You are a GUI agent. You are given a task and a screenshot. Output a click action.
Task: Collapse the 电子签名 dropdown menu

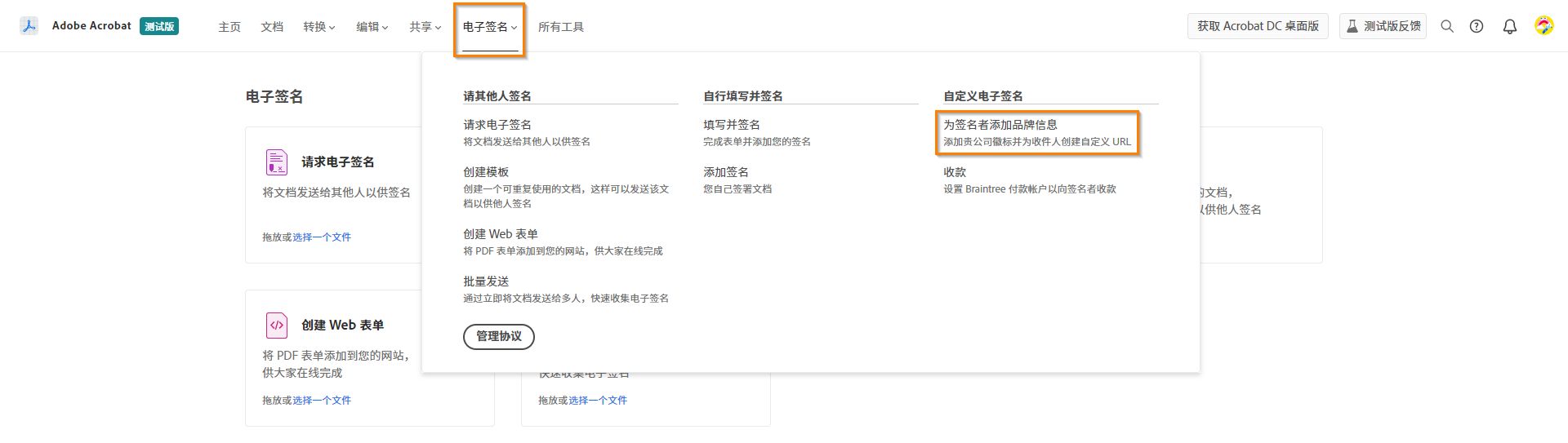(x=490, y=27)
